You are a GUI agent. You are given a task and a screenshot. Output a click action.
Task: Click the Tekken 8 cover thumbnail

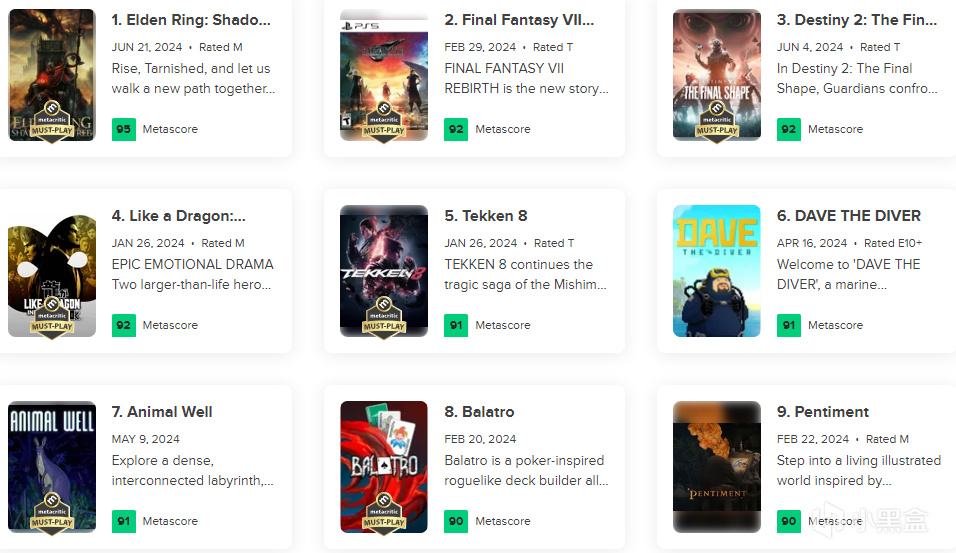coord(384,271)
